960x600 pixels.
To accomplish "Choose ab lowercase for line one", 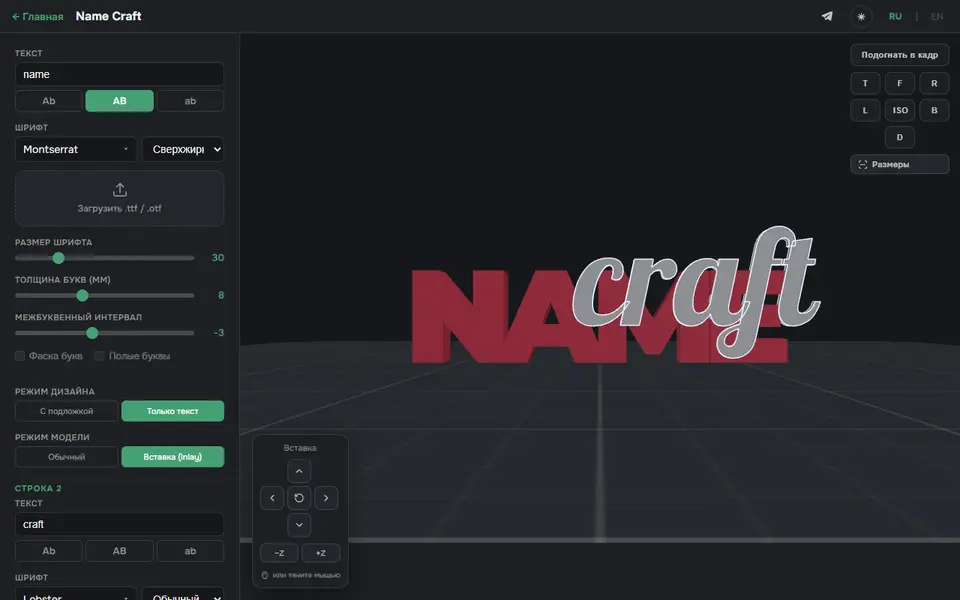I will 190,101.
